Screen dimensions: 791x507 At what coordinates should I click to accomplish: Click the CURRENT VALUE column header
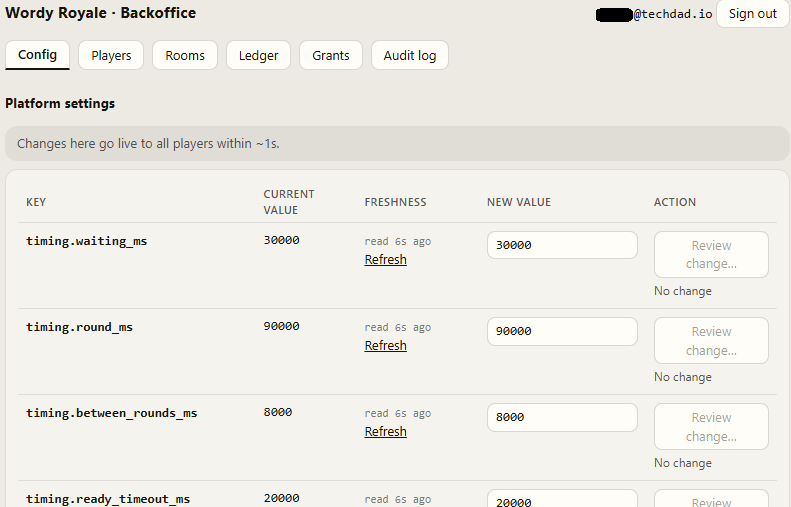(289, 202)
